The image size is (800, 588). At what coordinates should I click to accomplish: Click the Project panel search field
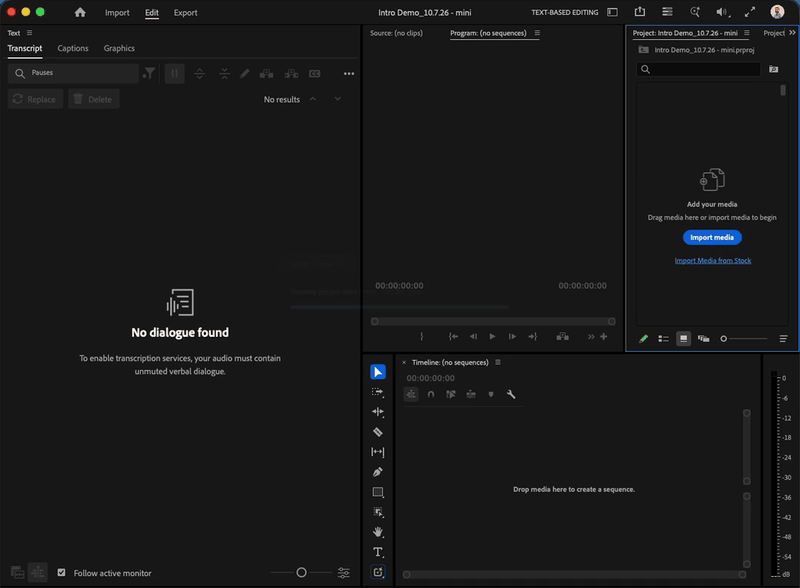point(698,69)
